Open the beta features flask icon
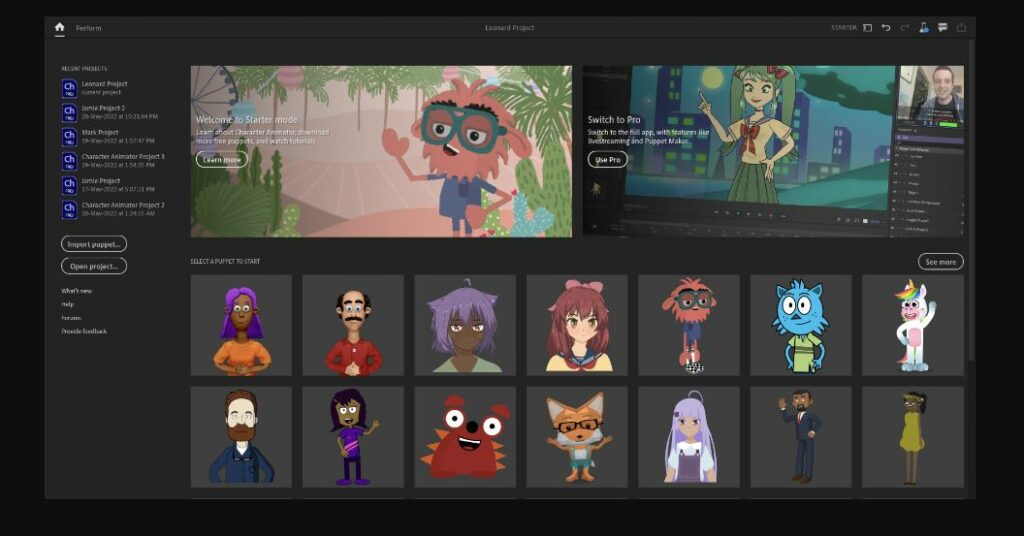This screenshot has height=536, width=1024. pos(923,28)
